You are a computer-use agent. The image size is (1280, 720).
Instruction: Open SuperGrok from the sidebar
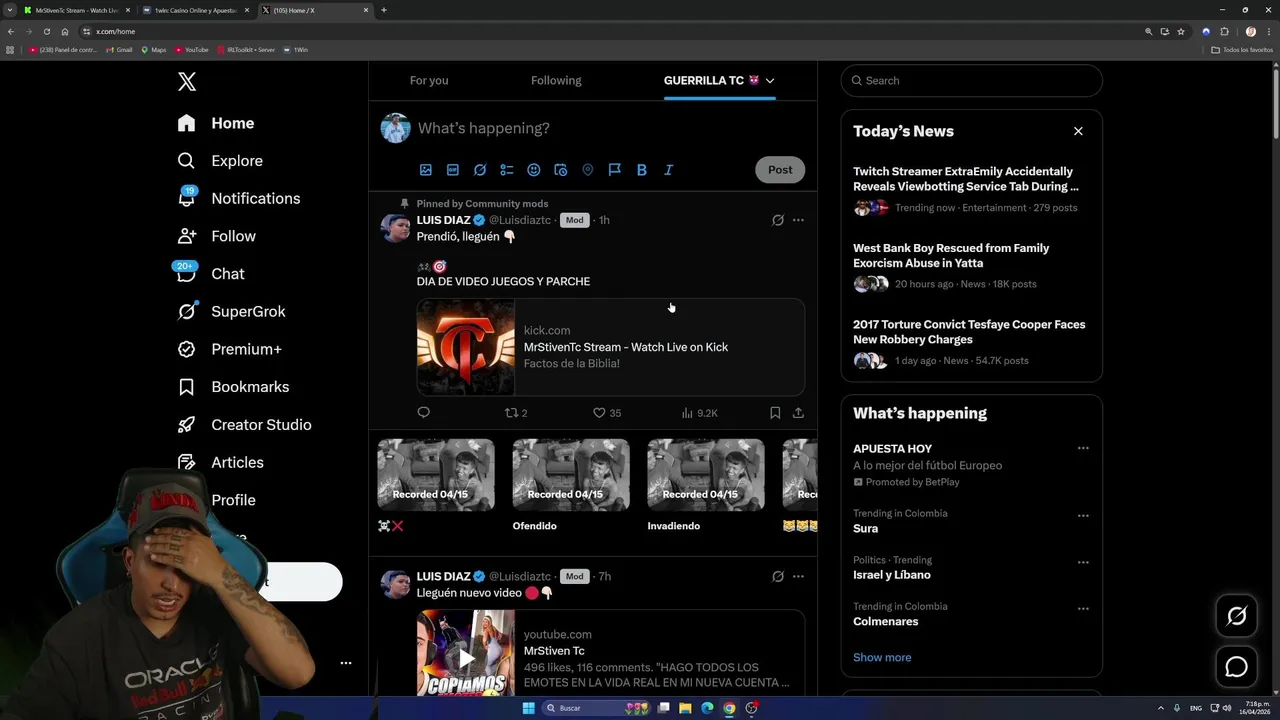click(231, 311)
